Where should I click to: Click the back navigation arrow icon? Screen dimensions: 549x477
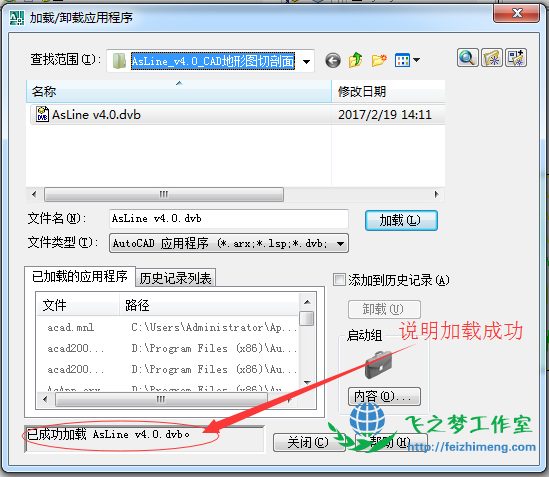coord(333,60)
